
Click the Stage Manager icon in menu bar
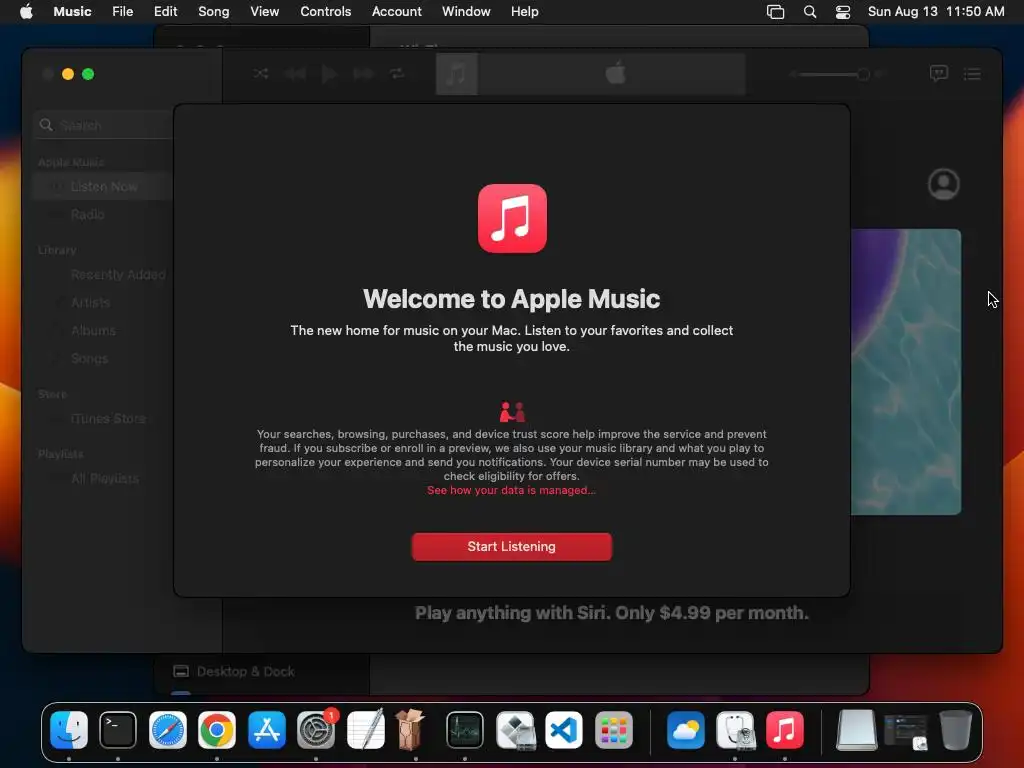pos(775,12)
